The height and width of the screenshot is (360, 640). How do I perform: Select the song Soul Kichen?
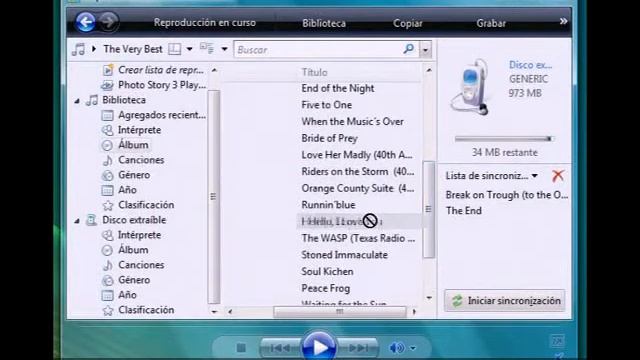pos(327,271)
